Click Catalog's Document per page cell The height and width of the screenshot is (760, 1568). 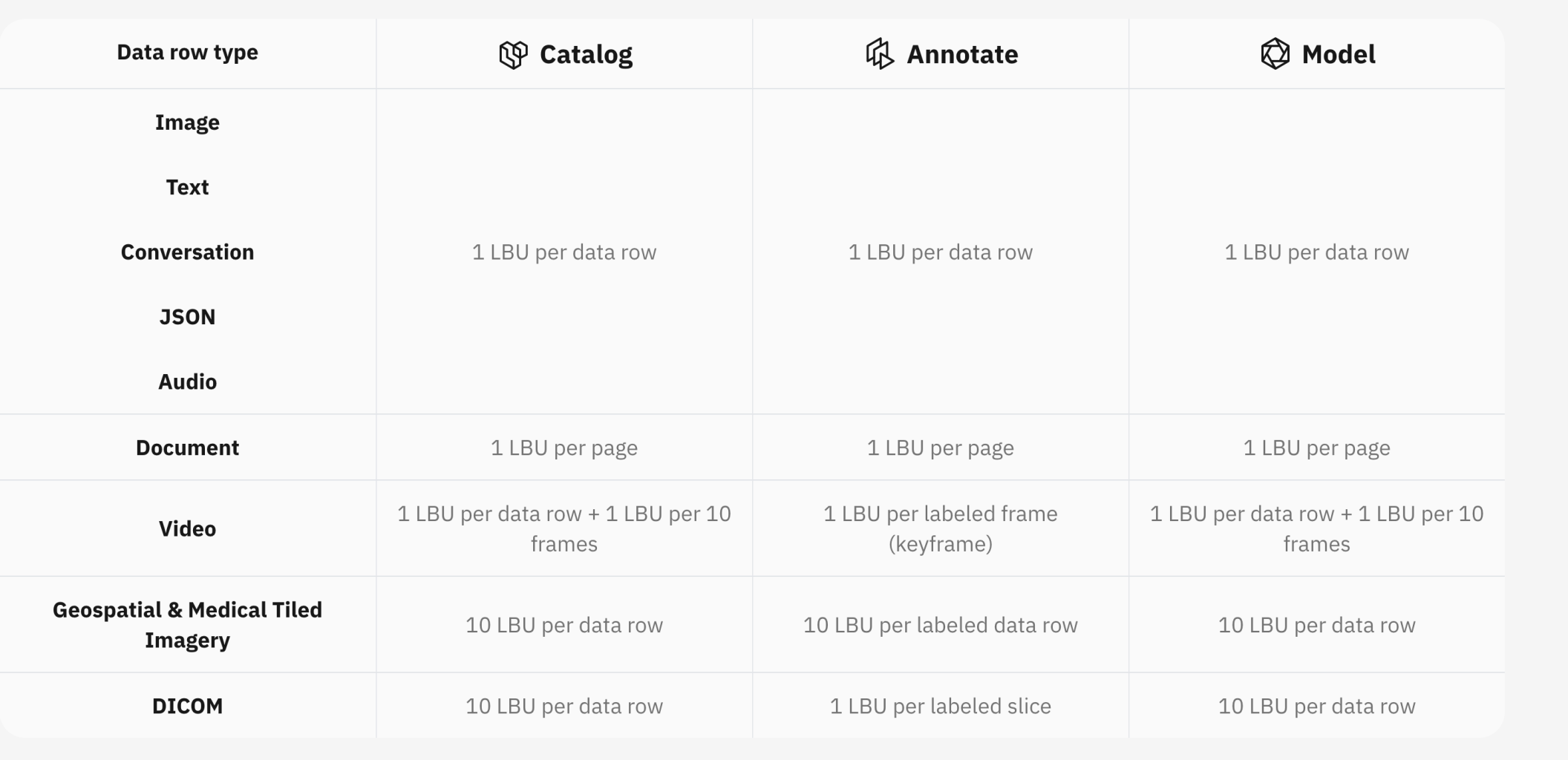(x=563, y=448)
